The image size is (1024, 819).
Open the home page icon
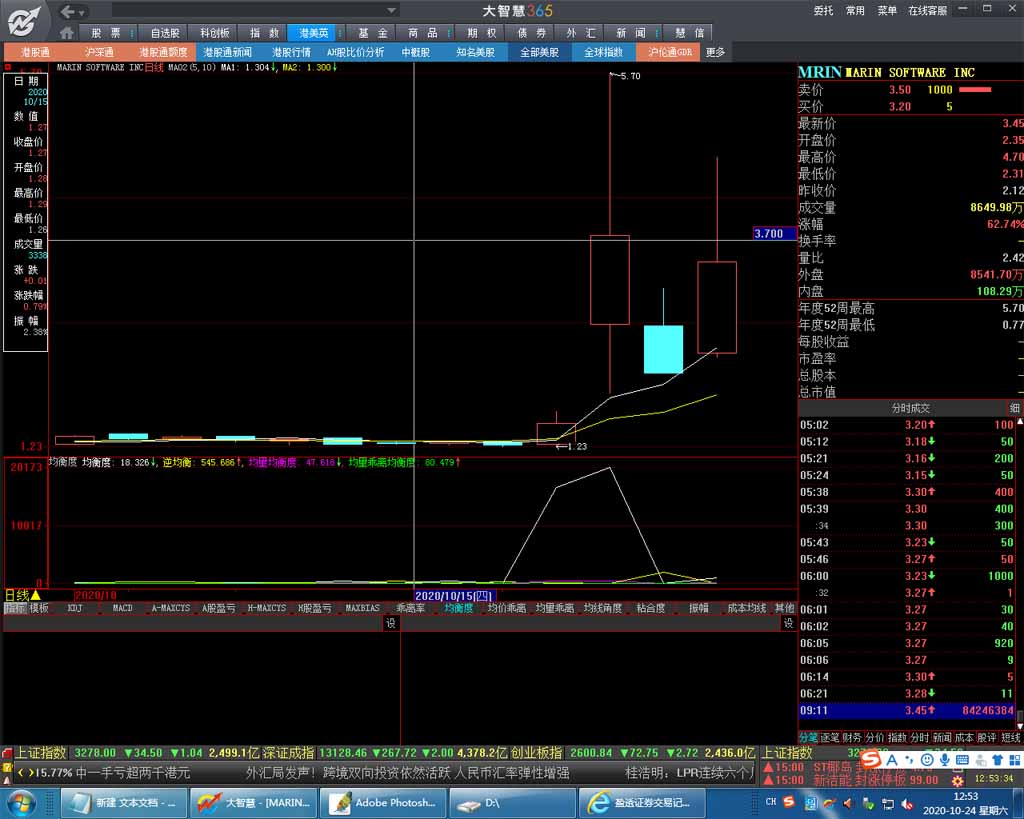pyautogui.click(x=67, y=33)
